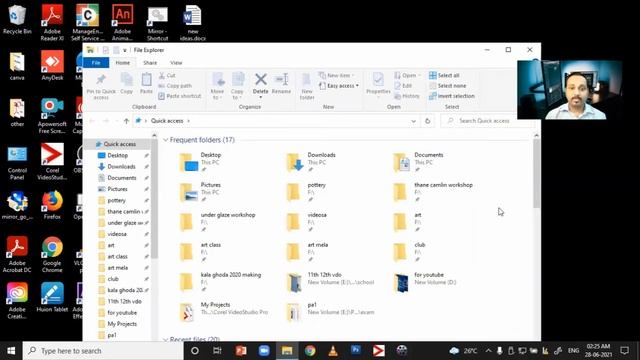Click the Delete ribbon icon
The image size is (640, 360).
(260, 84)
